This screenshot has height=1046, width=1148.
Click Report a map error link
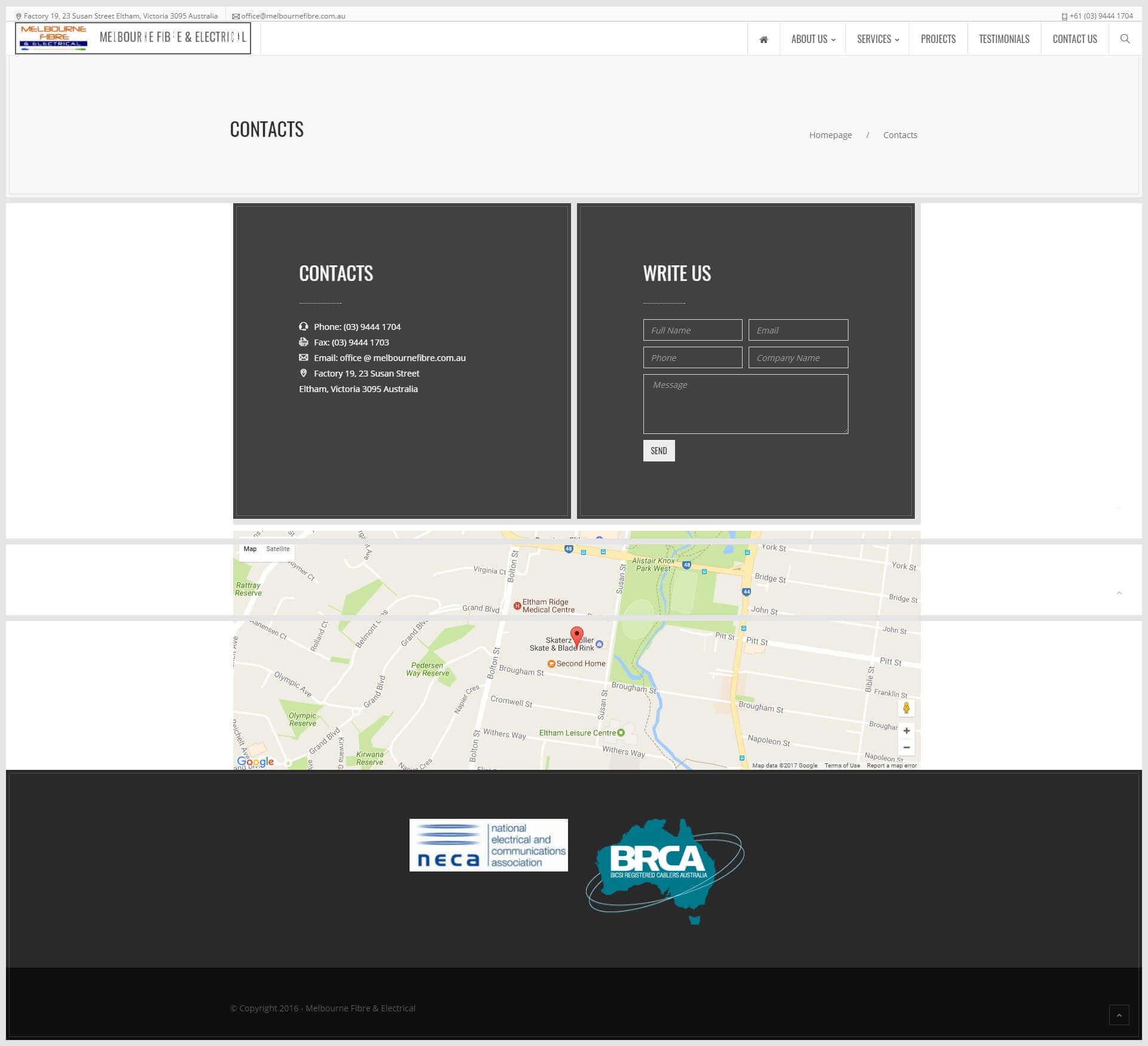[x=891, y=765]
